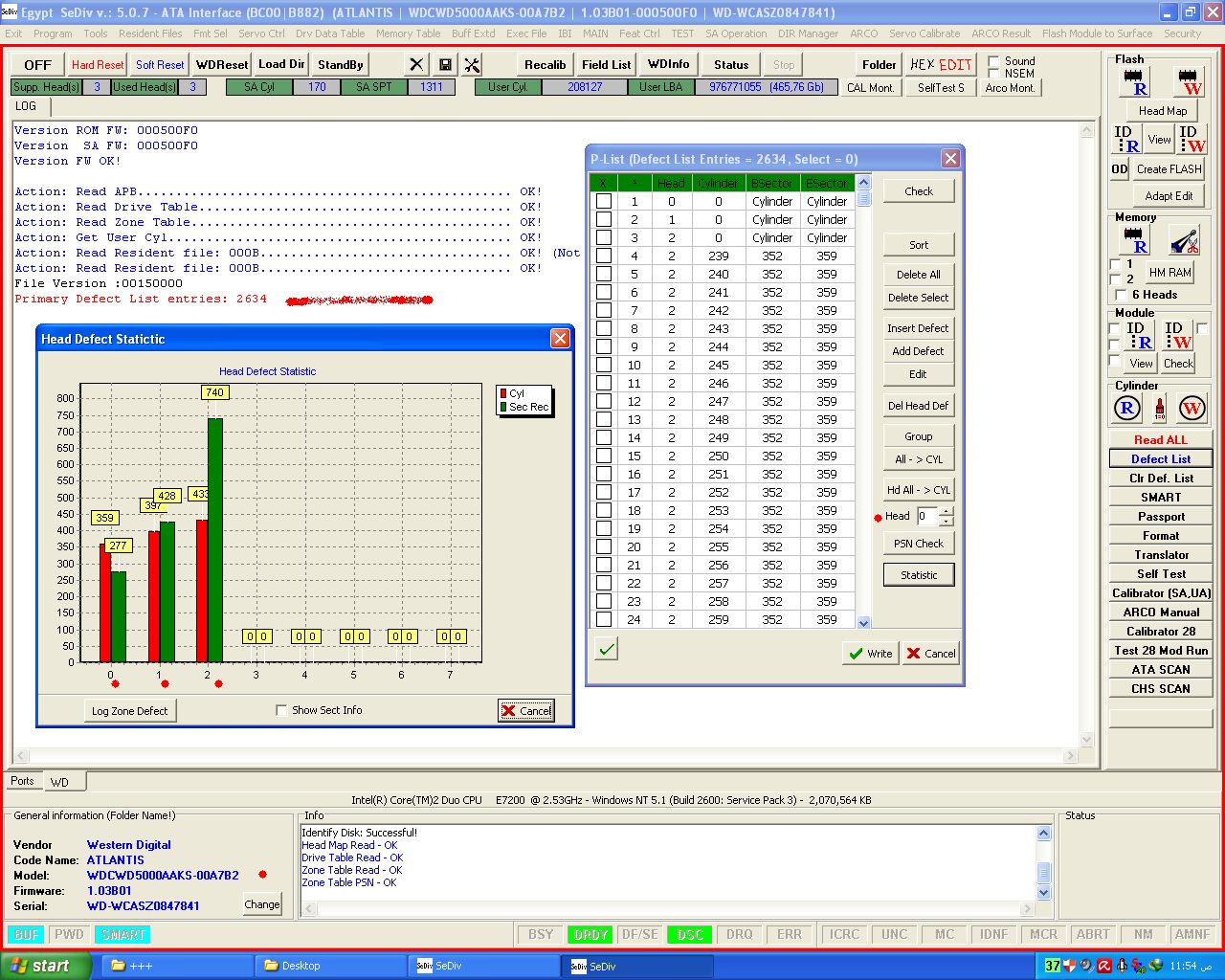Image resolution: width=1225 pixels, height=980 pixels.
Task: Check the Show Sect Info box
Action: click(281, 710)
